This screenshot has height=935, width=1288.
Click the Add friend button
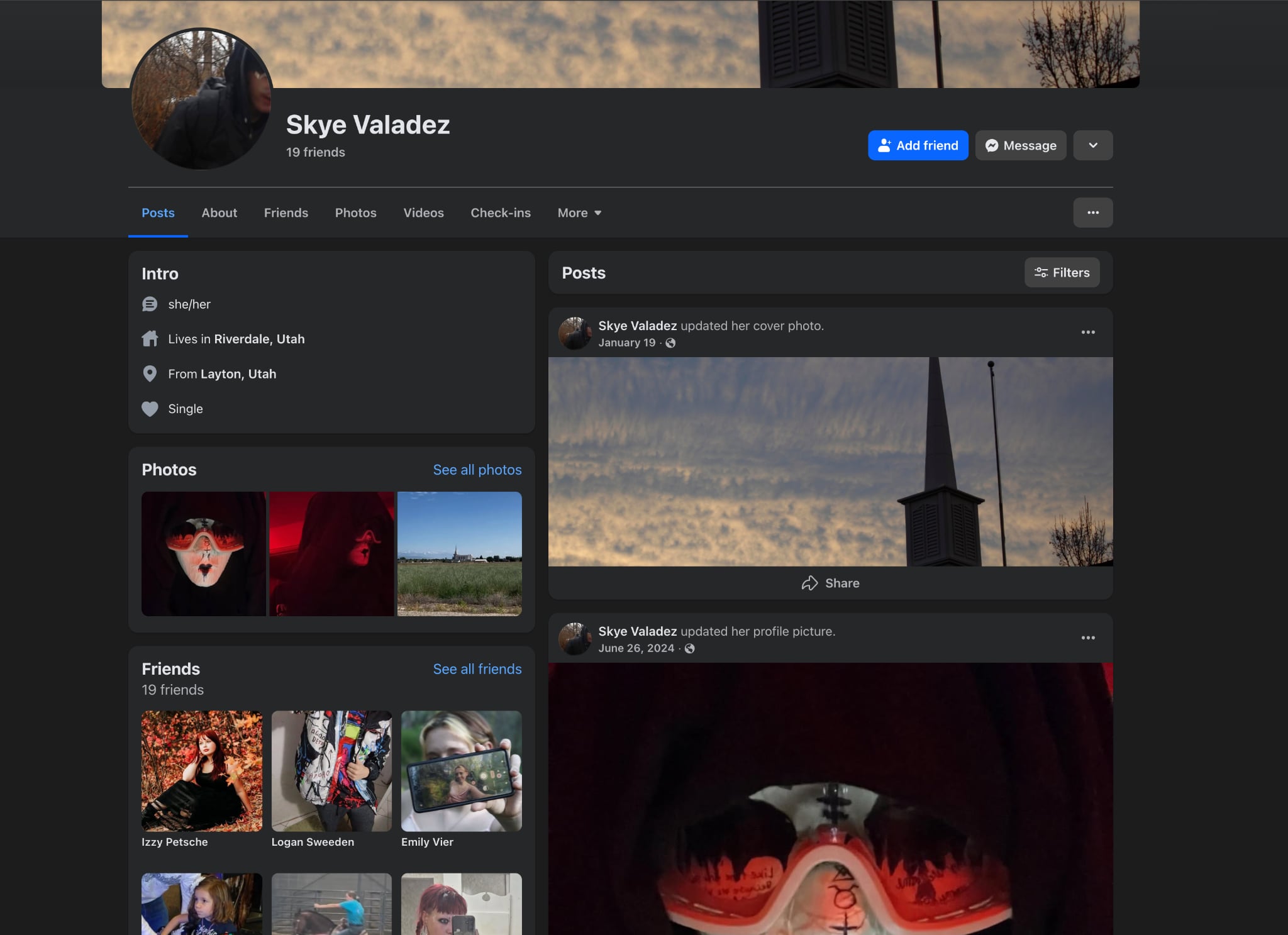click(x=918, y=145)
